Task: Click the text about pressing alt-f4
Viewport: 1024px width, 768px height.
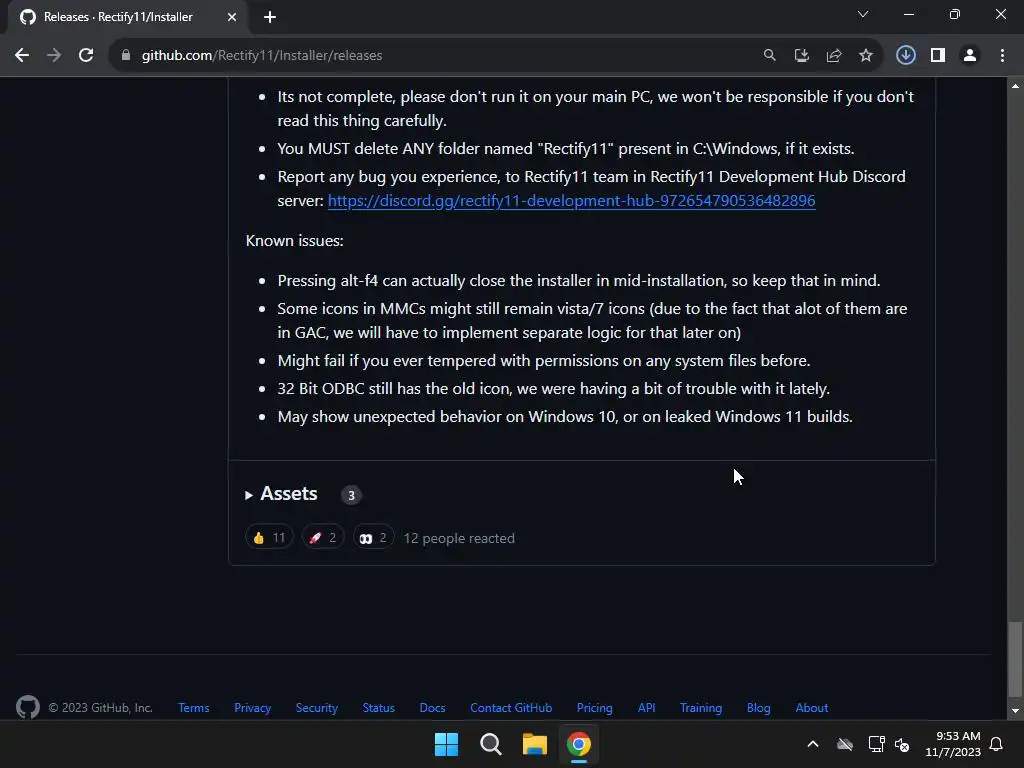Action: (579, 280)
